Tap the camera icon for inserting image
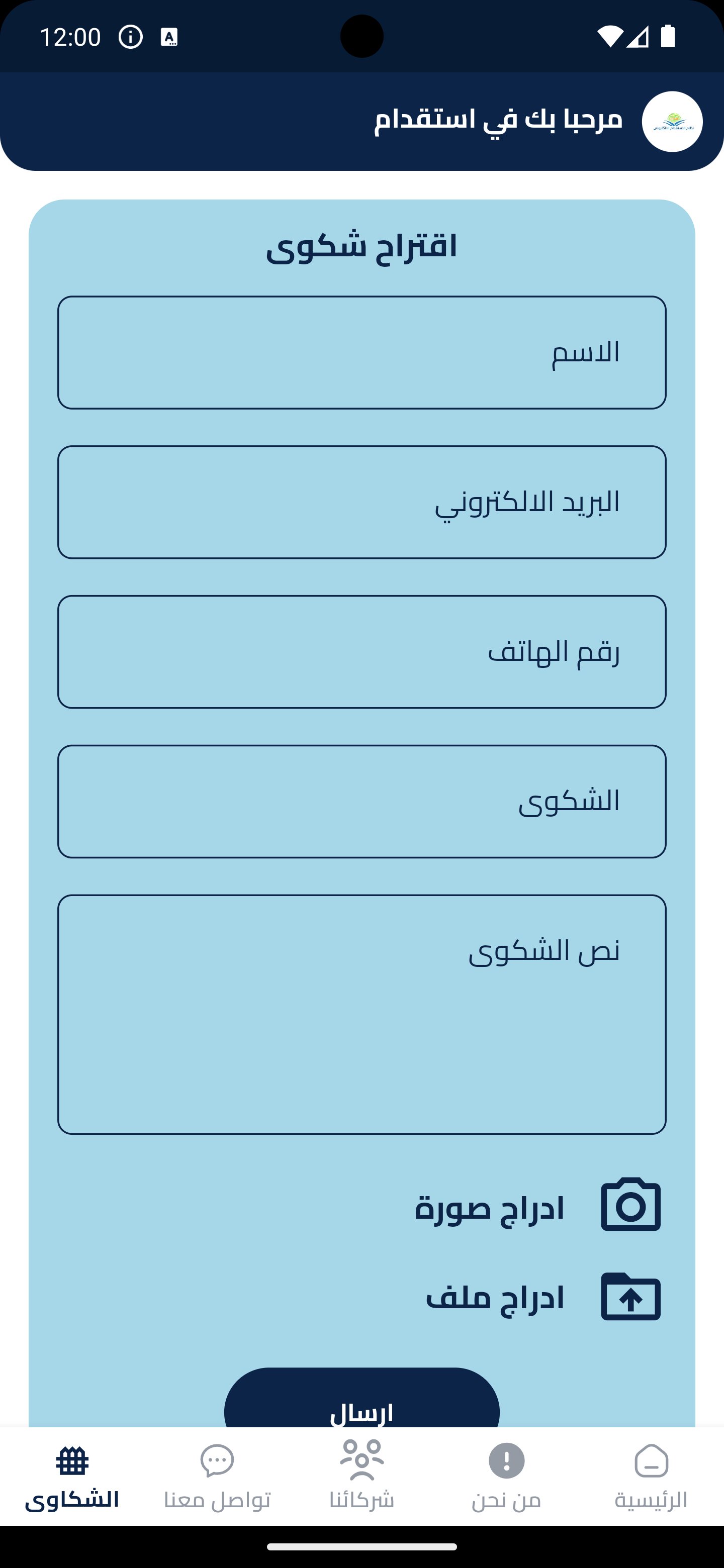Viewport: 724px width, 1568px height. tap(630, 1205)
